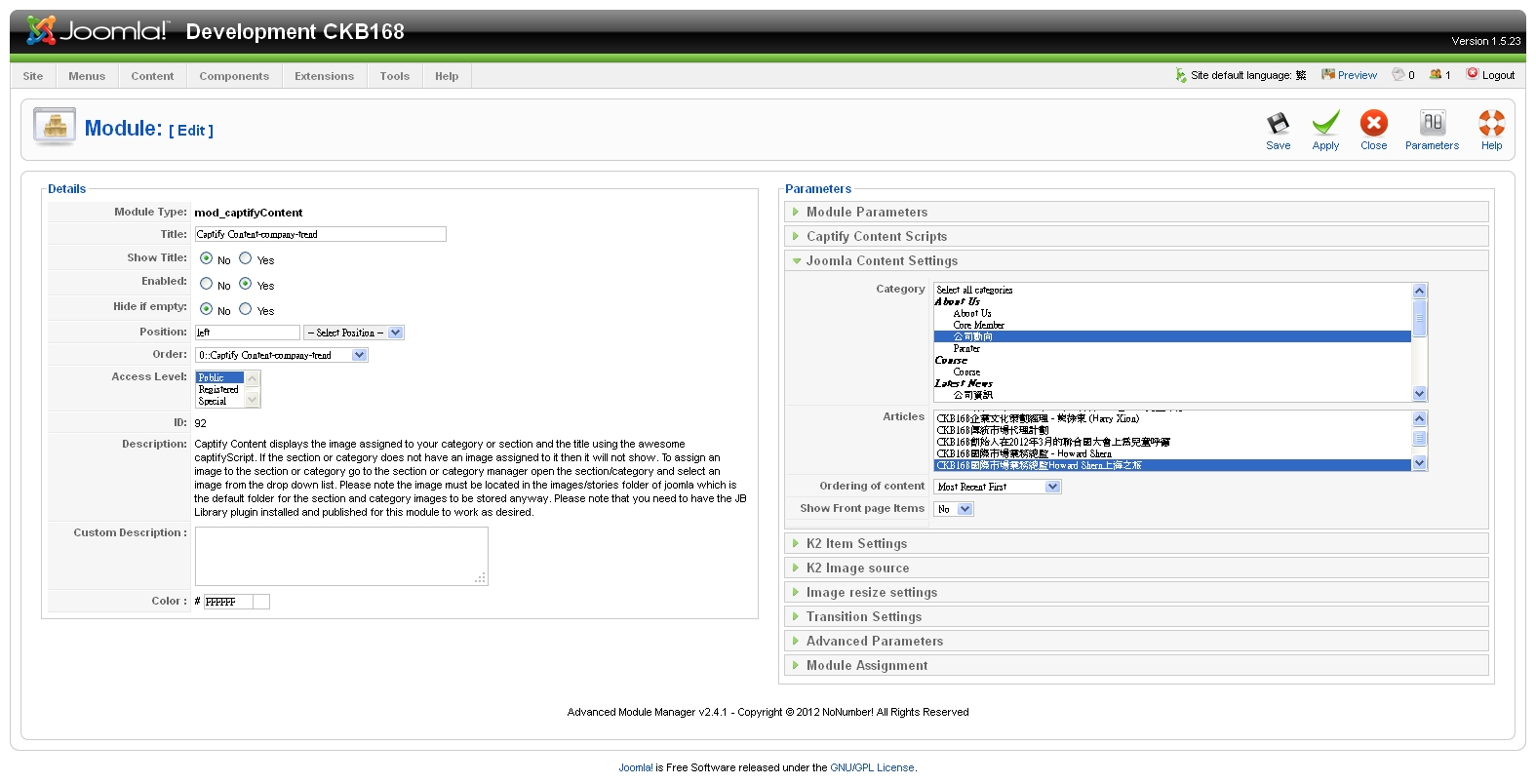The height and width of the screenshot is (784, 1536).
Task: Open the Content menu
Action: click(x=152, y=76)
